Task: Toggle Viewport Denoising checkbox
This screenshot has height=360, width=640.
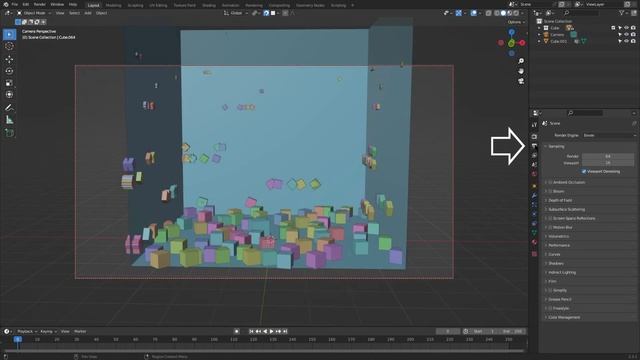Action: (584, 171)
